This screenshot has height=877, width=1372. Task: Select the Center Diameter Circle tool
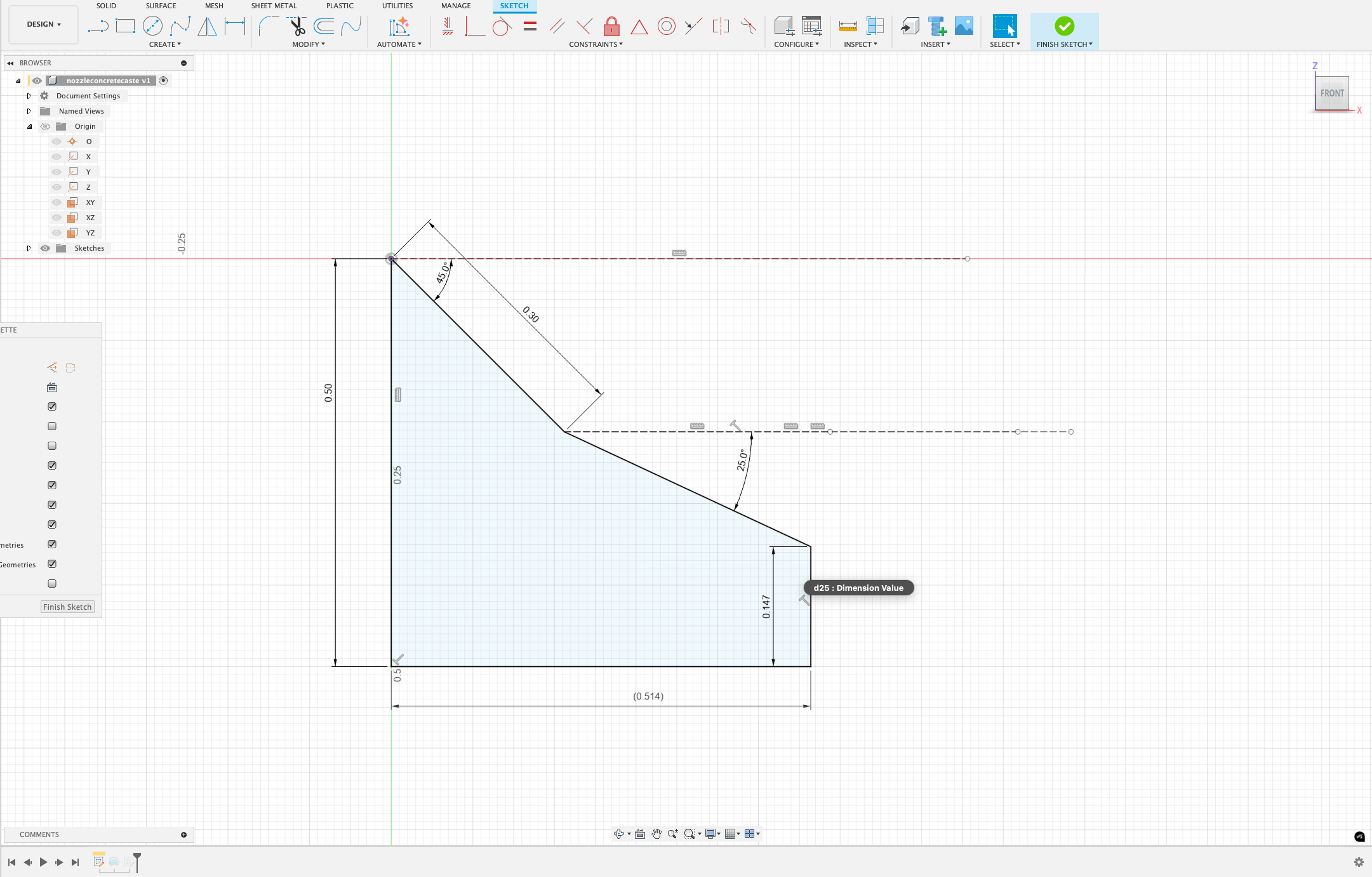152,26
